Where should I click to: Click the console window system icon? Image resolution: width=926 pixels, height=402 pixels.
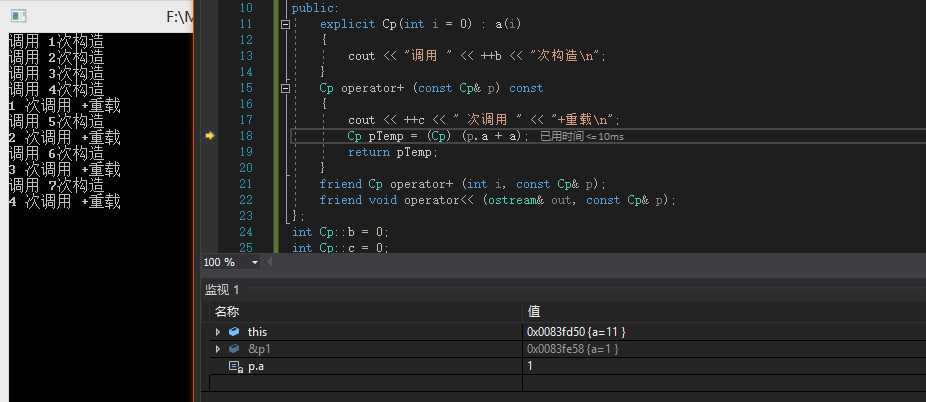pos(17,16)
